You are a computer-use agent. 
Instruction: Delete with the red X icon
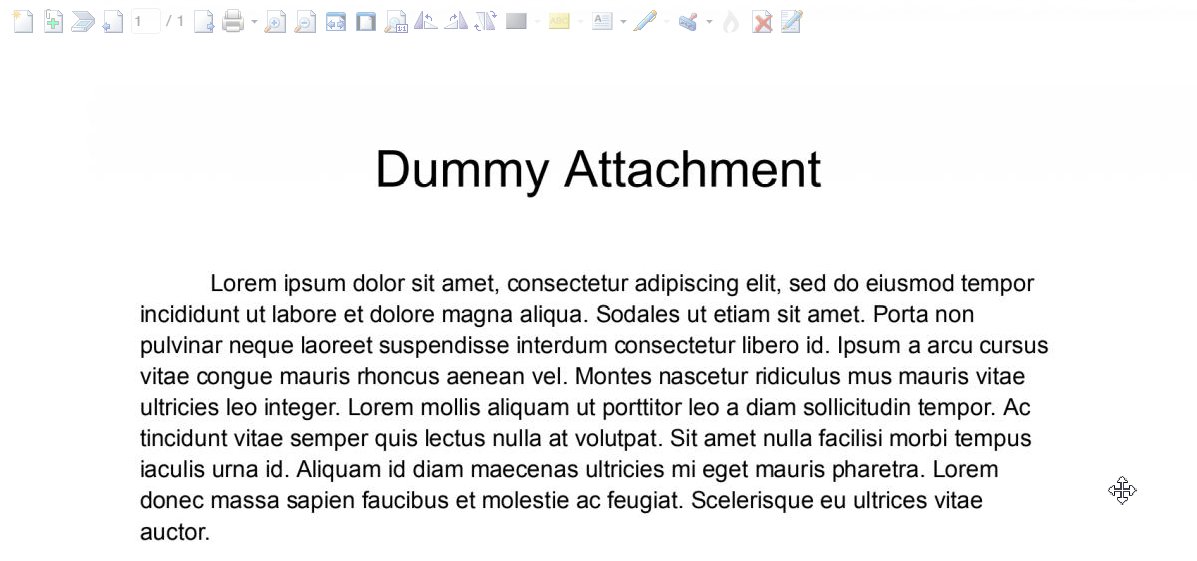point(762,22)
